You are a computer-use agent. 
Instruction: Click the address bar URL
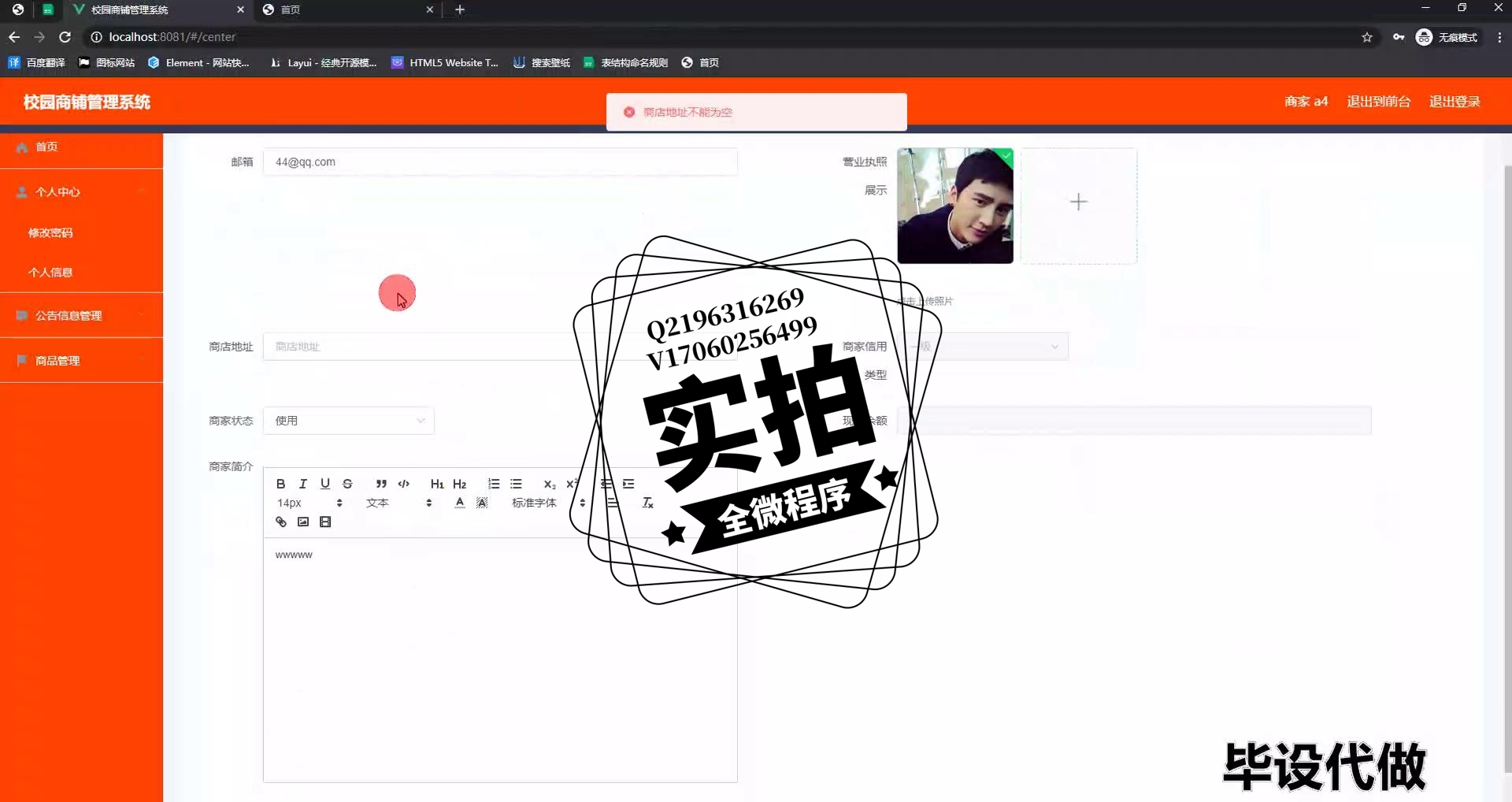tap(172, 37)
